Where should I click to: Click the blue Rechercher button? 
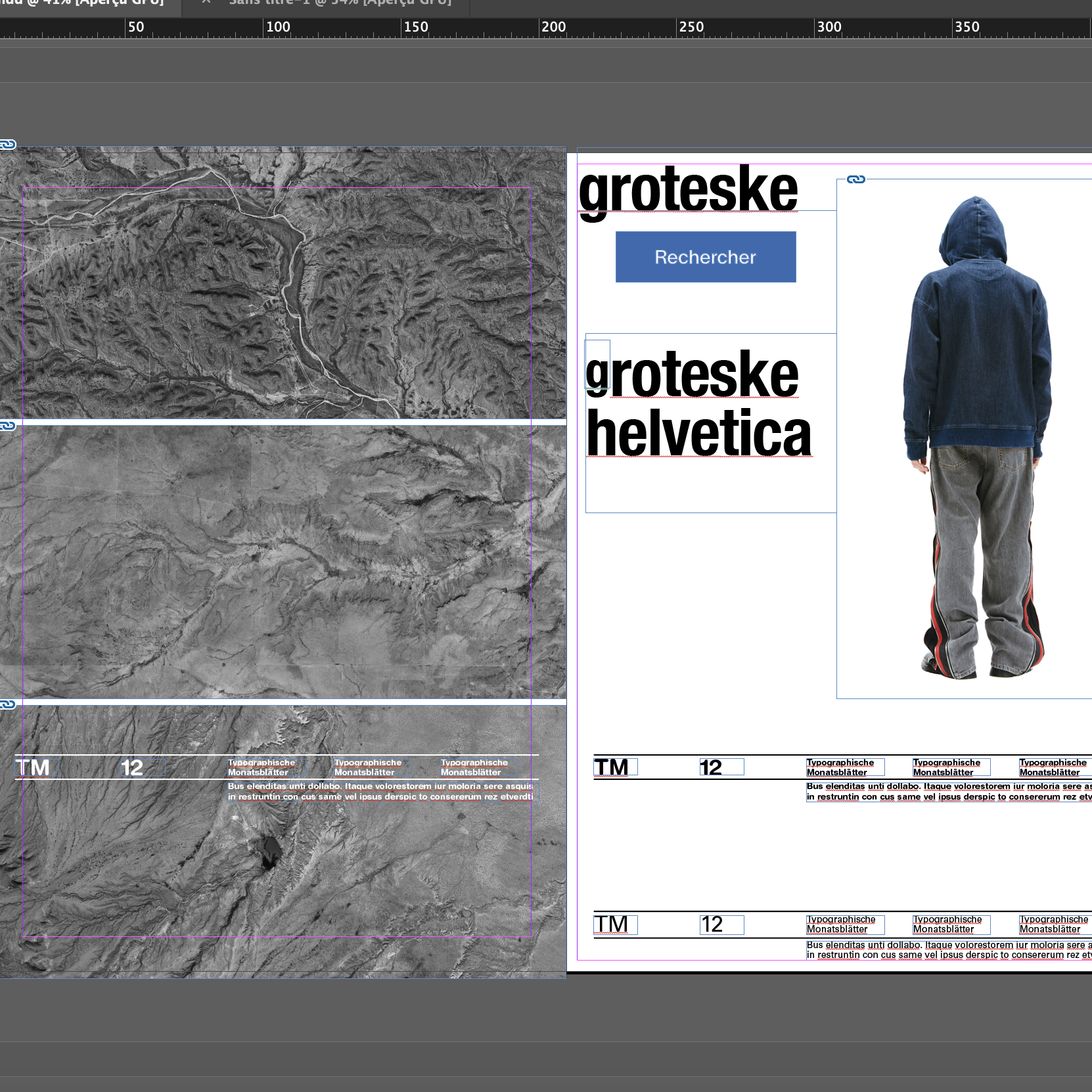[x=705, y=257]
